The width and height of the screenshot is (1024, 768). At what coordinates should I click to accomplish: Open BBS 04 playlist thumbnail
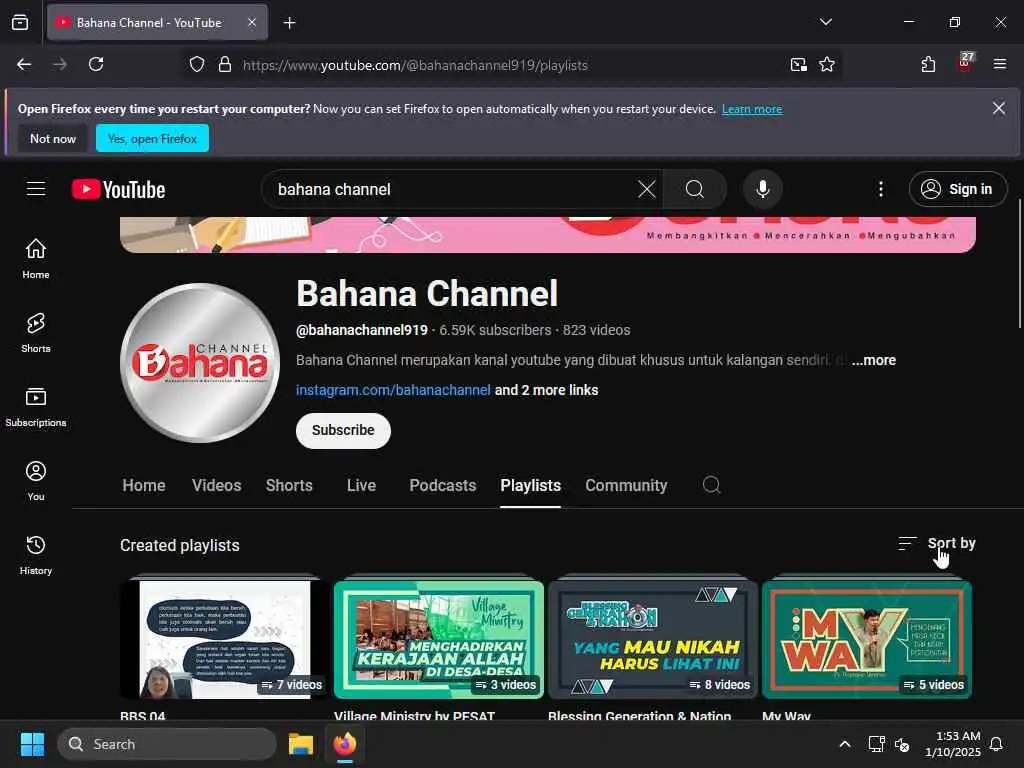tap(225, 639)
